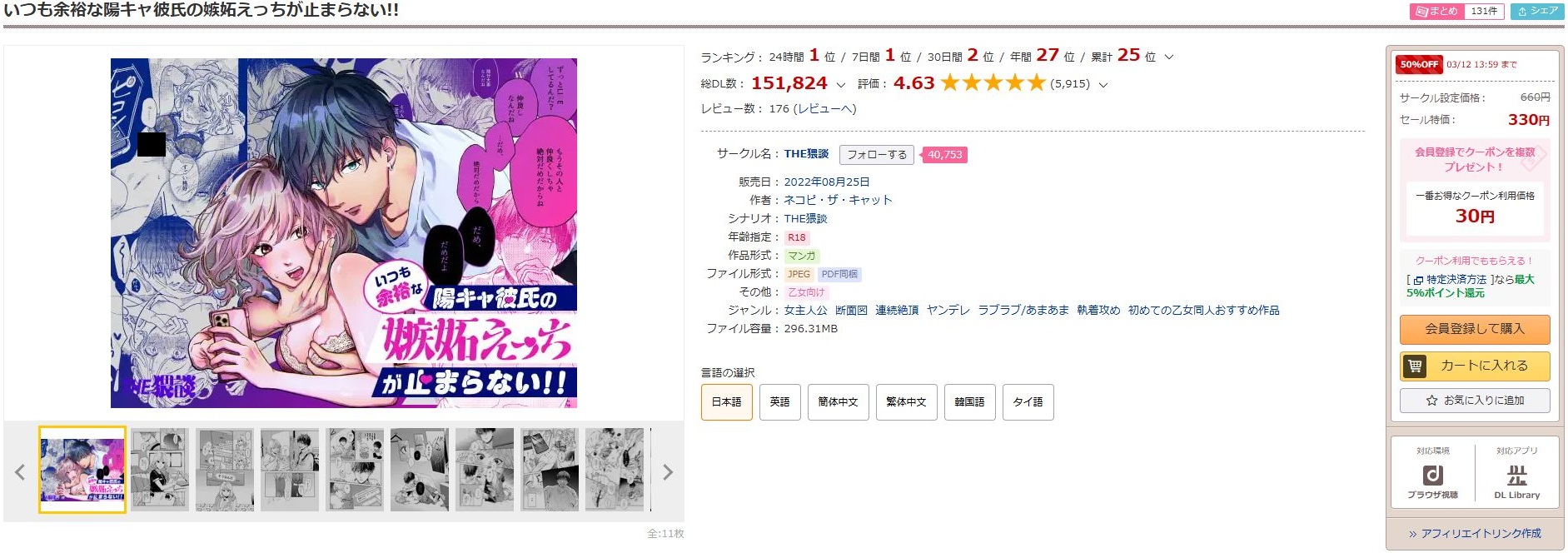The image size is (1568, 553).
Task: Click the 50%OFF sale badge
Action: (1419, 64)
